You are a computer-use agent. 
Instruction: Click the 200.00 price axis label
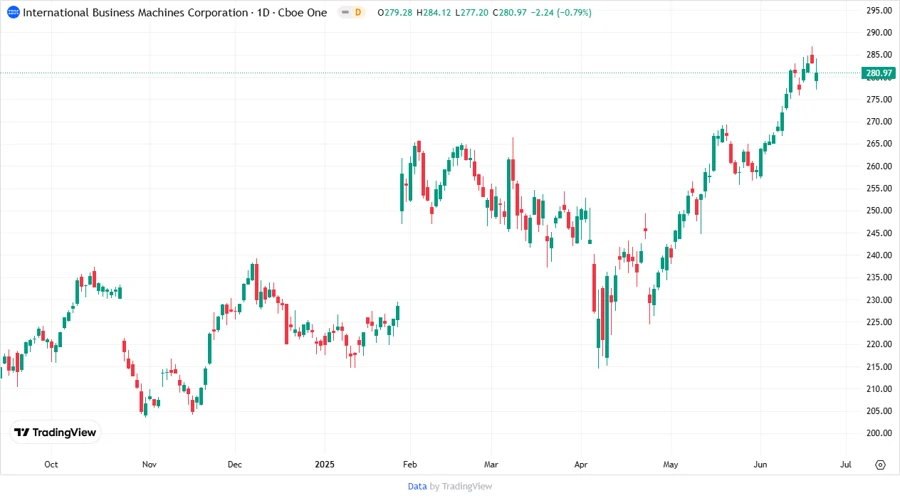click(x=879, y=433)
